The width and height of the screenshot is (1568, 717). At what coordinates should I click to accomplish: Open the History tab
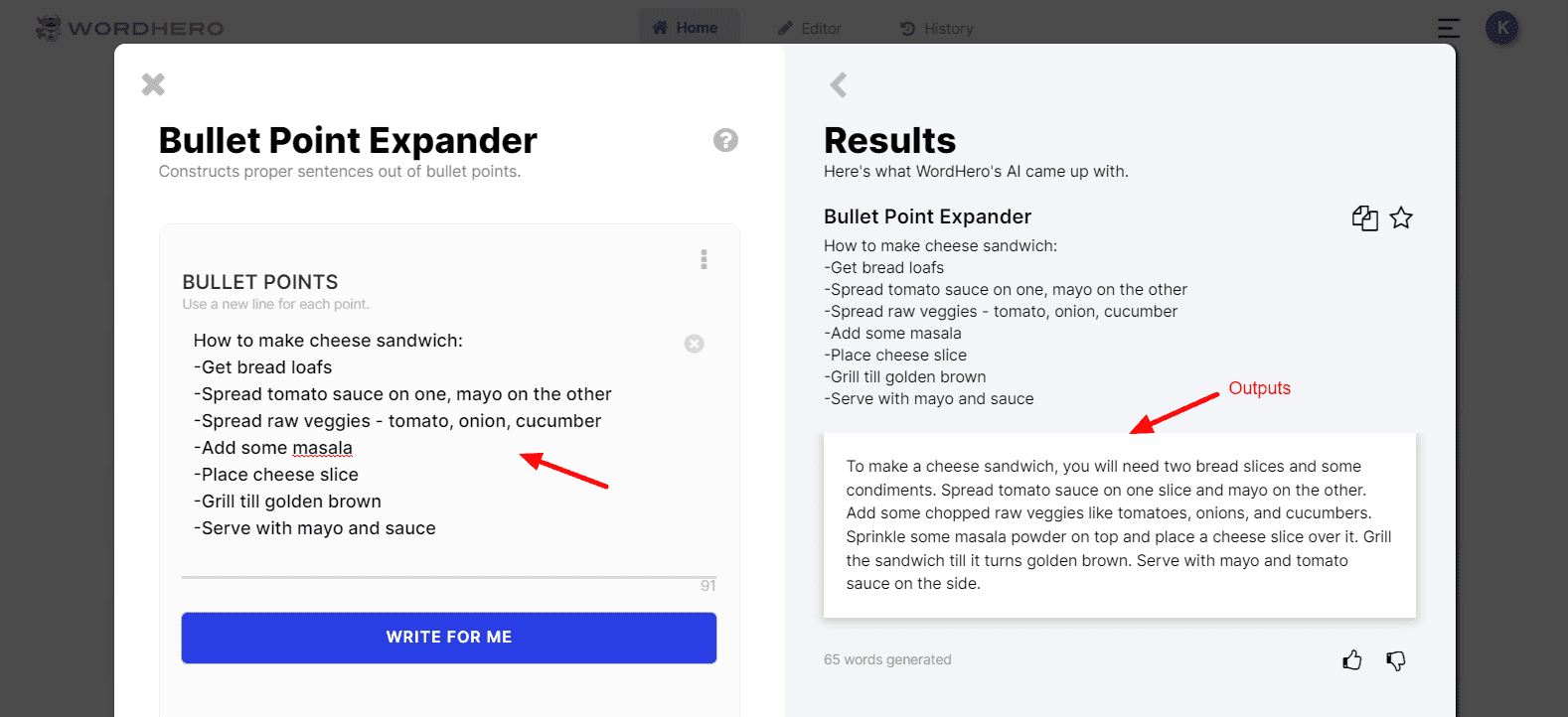tap(937, 29)
